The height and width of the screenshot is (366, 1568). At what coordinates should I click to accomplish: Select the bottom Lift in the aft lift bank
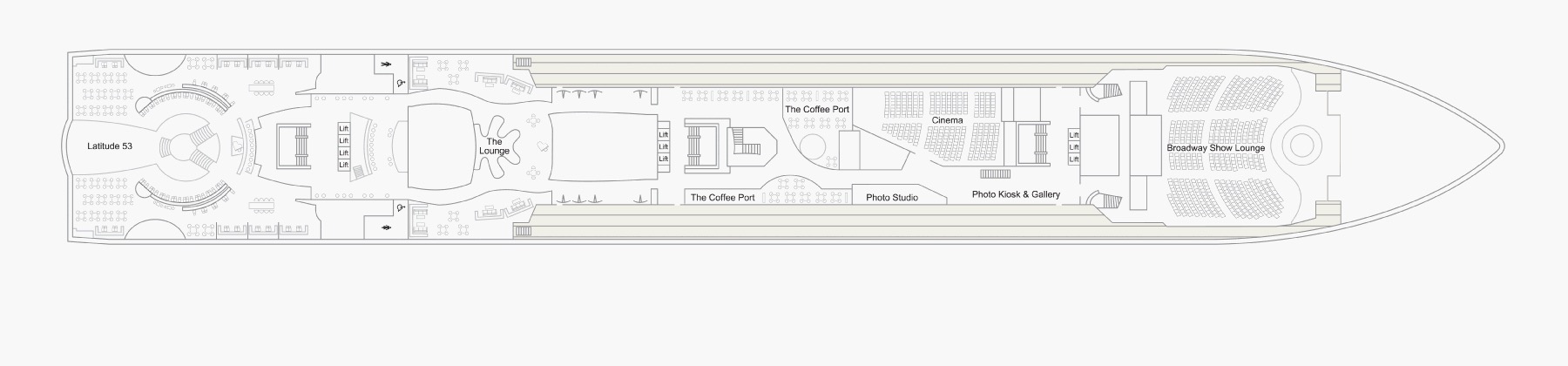coord(343,164)
